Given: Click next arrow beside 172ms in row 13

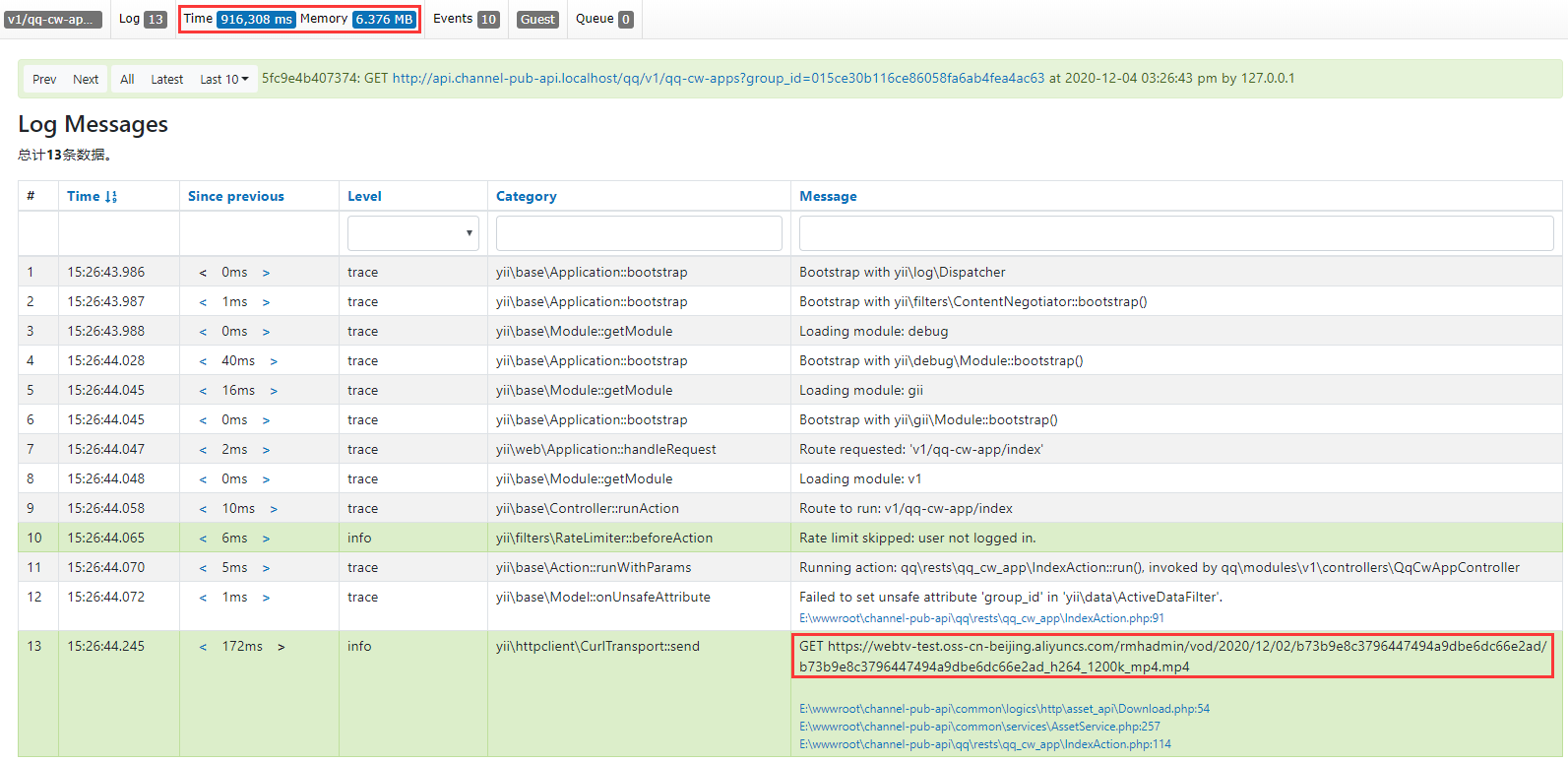Looking at the screenshot, I should pos(282,647).
